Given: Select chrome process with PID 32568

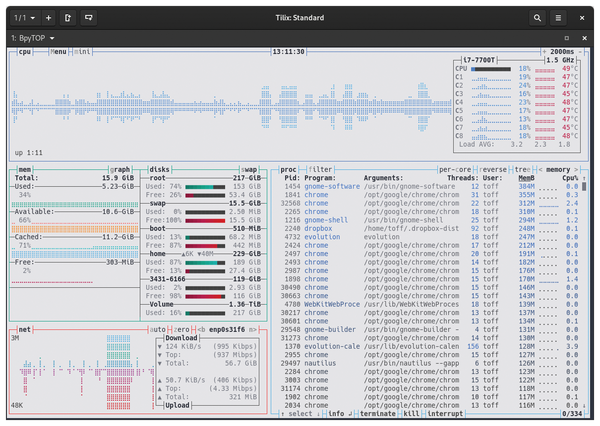Looking at the screenshot, I should pos(429,203).
